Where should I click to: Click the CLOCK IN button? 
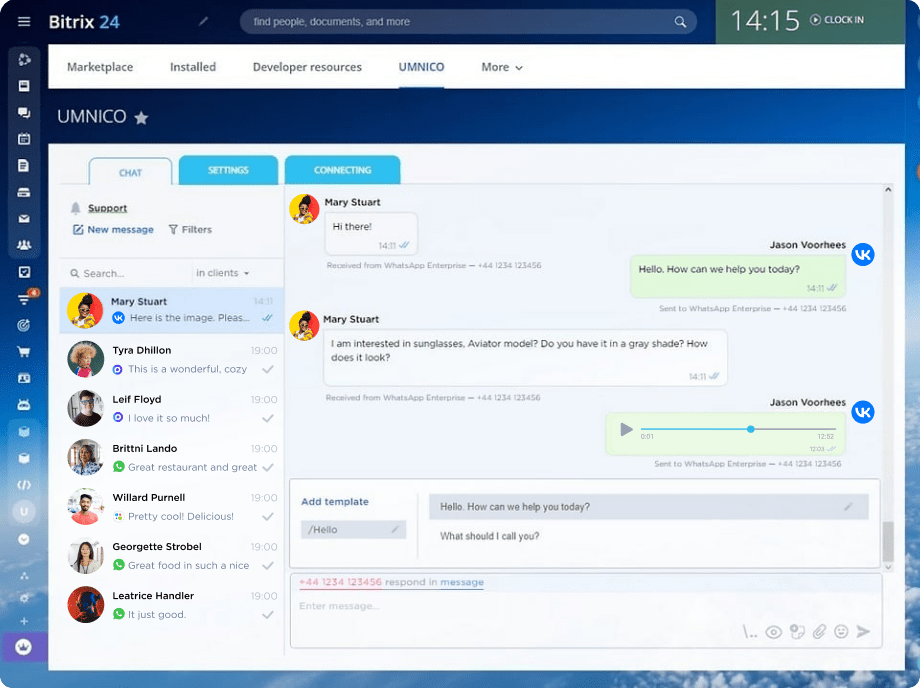[837, 20]
